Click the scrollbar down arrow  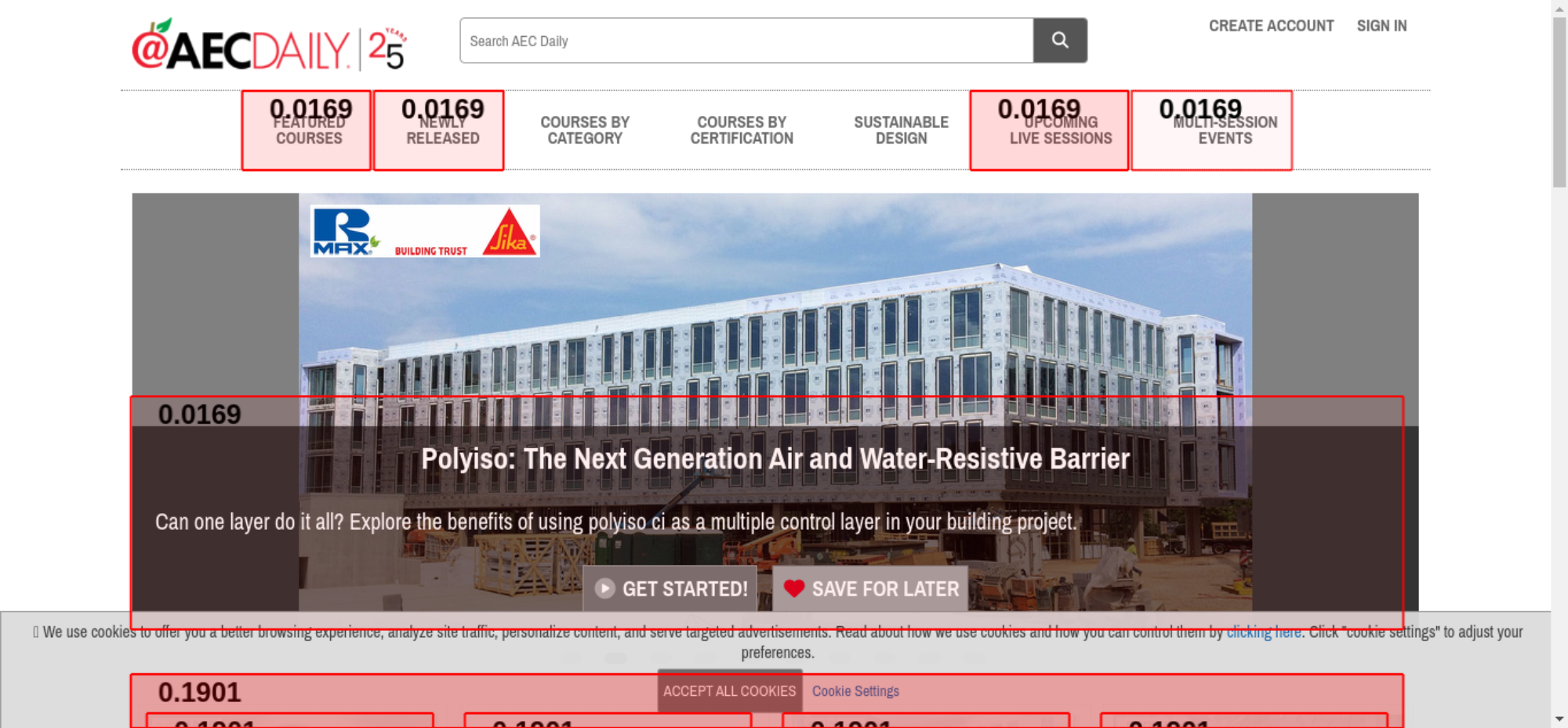pyautogui.click(x=1559, y=719)
